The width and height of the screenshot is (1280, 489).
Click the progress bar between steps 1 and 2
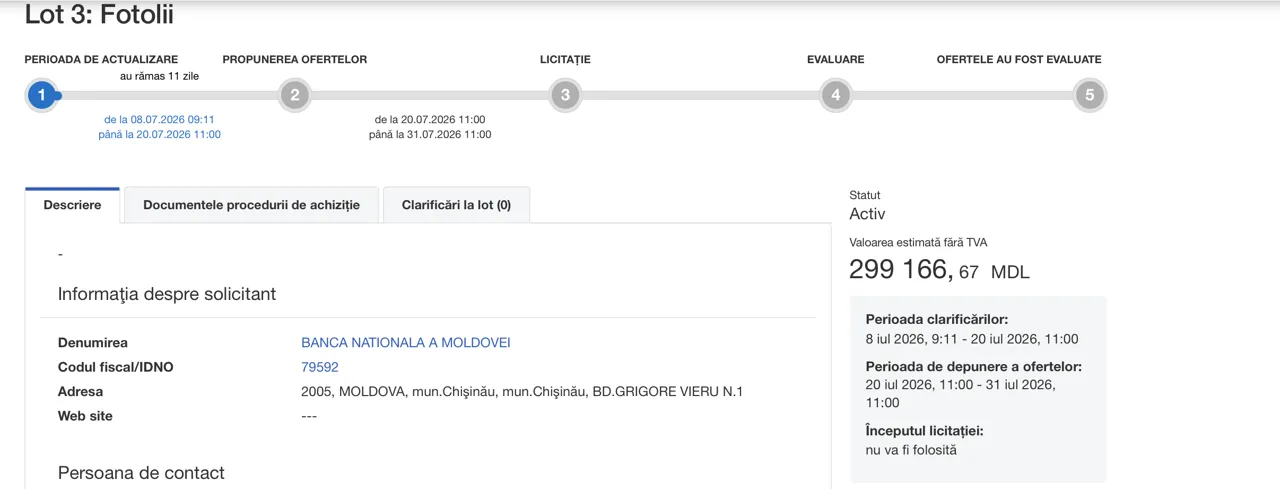tap(168, 96)
